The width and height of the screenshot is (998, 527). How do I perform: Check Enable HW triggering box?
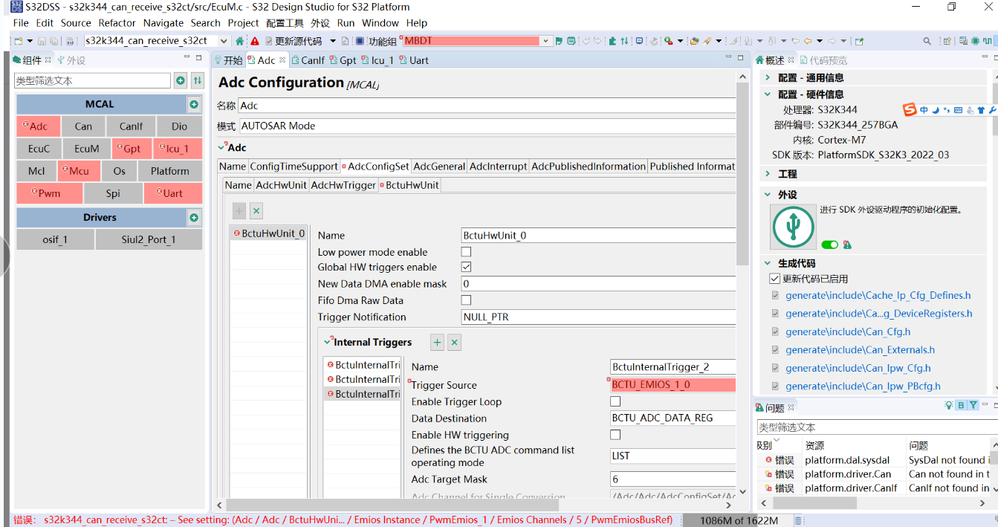click(x=615, y=435)
